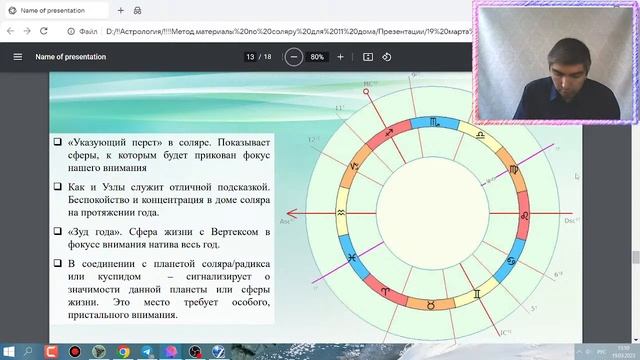Open the taskbar clock and date
This screenshot has width=640, height=360.
(623, 351)
